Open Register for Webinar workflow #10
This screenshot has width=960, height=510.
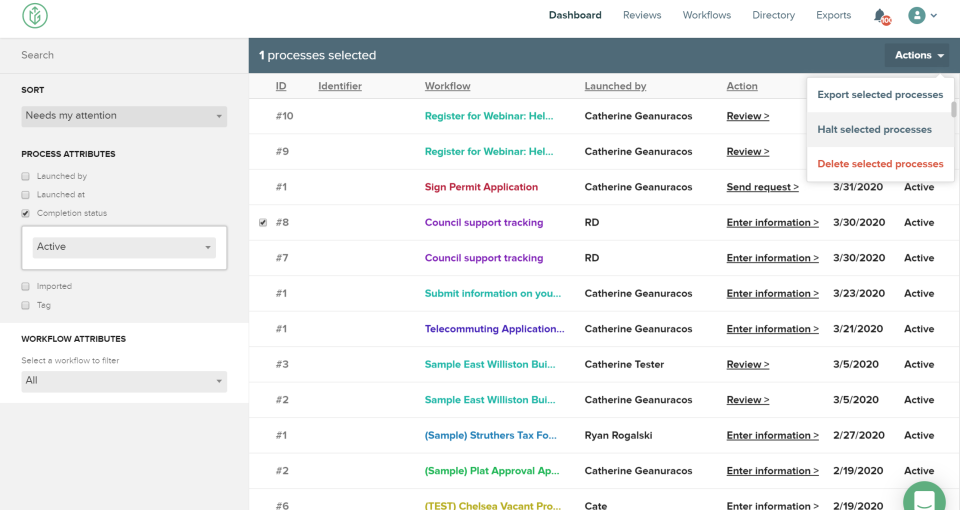click(x=489, y=116)
